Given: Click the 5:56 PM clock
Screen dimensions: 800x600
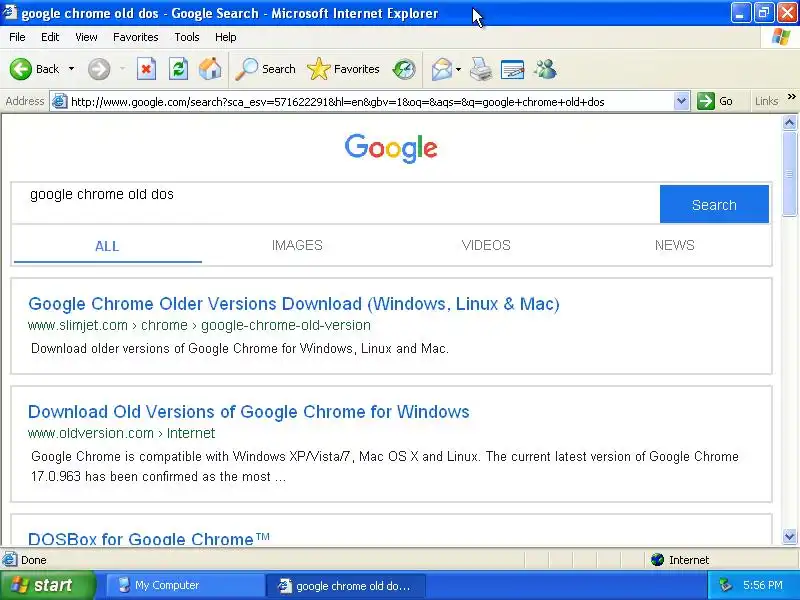Looking at the screenshot, I should [763, 585].
